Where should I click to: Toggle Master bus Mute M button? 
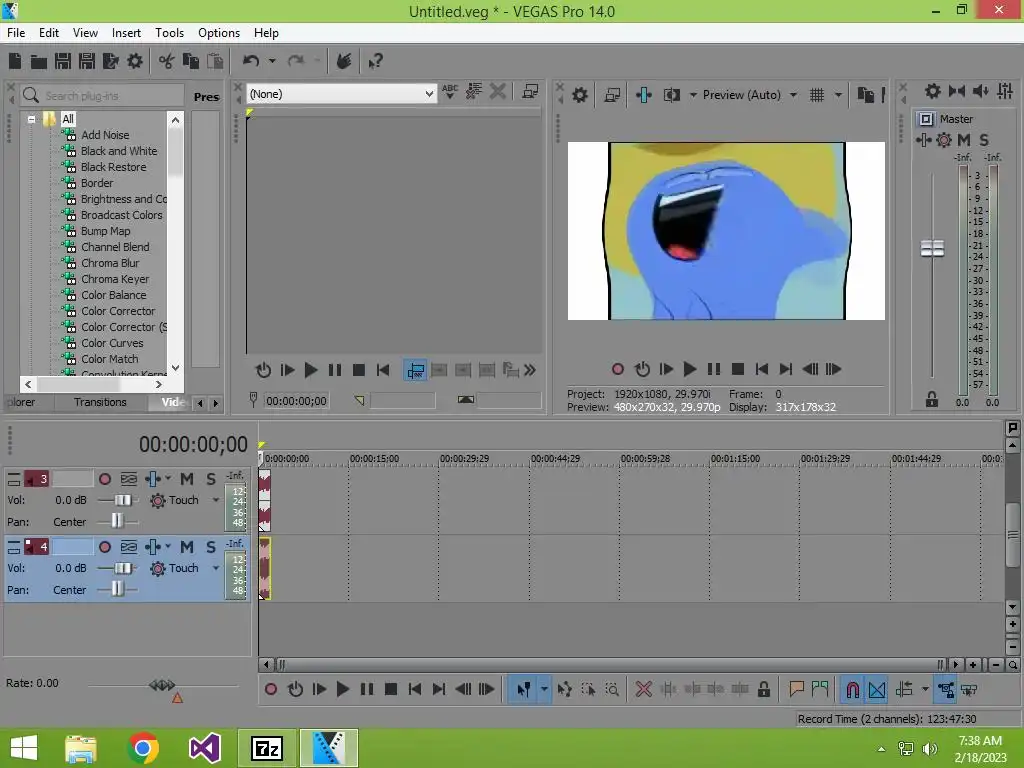tap(963, 140)
